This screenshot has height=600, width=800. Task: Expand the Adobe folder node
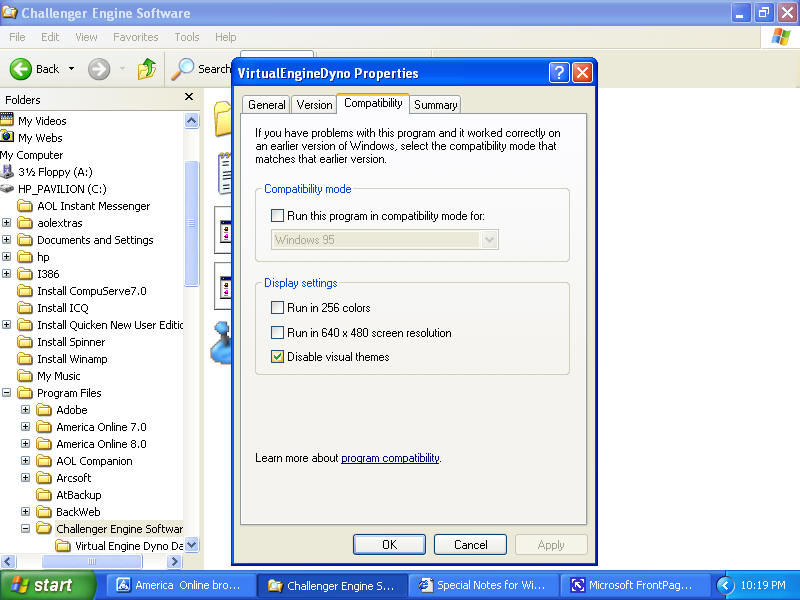pos(26,409)
